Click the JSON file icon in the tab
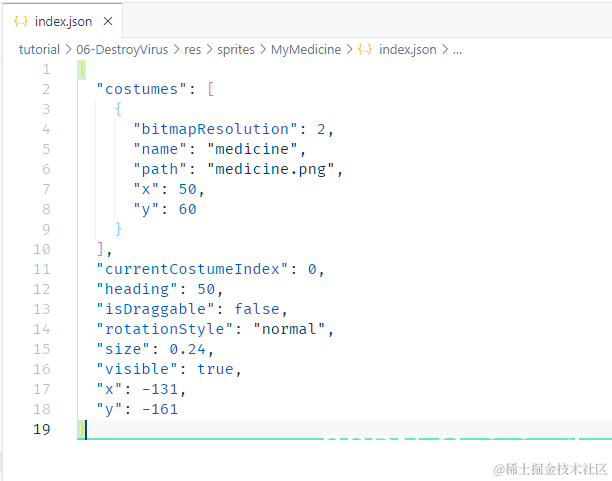This screenshot has width=612, height=481. click(x=21, y=21)
